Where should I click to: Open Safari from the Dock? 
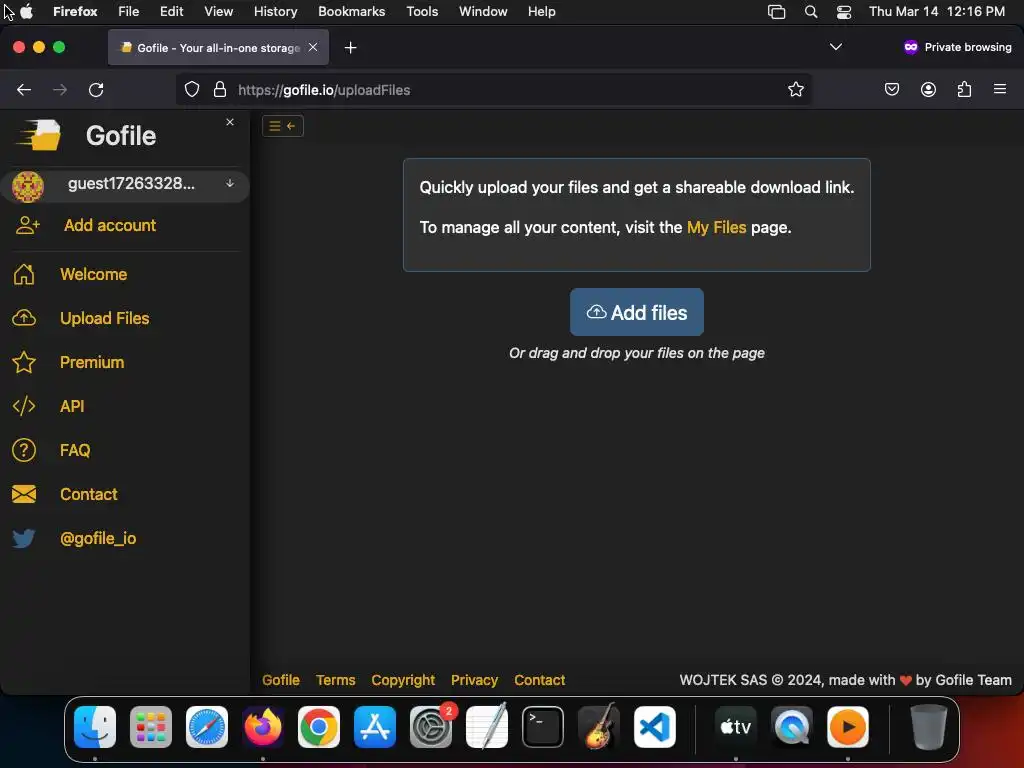click(207, 727)
